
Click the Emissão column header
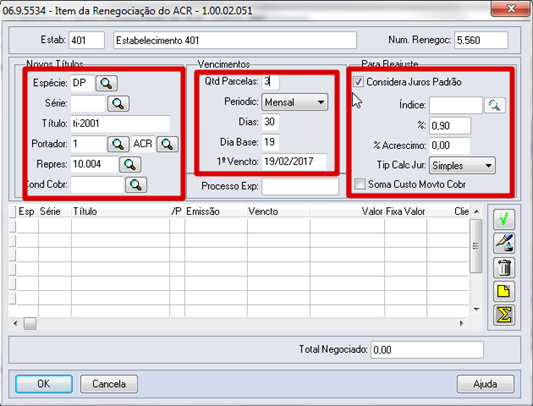click(216, 212)
